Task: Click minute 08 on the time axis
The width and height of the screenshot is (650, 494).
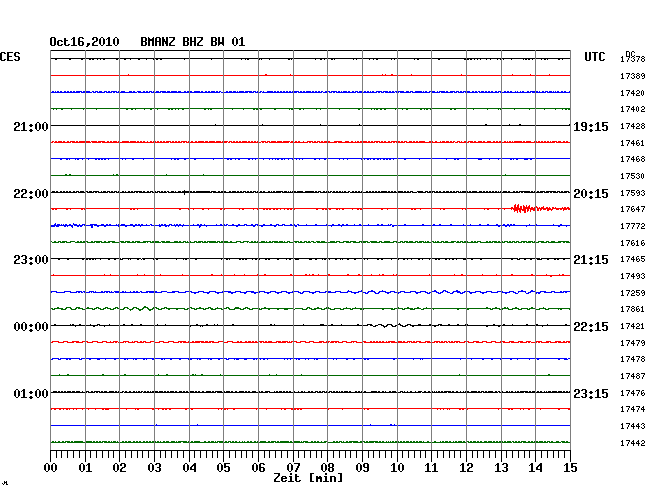Action: click(x=327, y=468)
